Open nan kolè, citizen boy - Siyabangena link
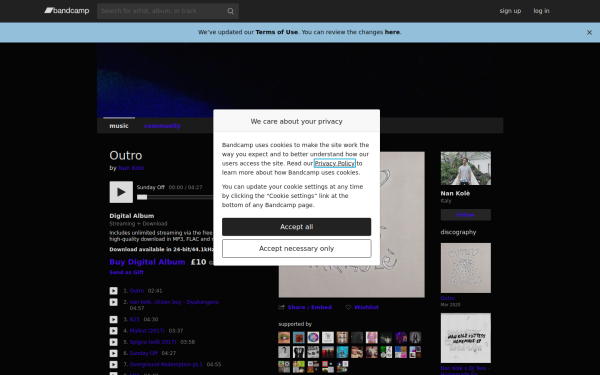 point(174,302)
